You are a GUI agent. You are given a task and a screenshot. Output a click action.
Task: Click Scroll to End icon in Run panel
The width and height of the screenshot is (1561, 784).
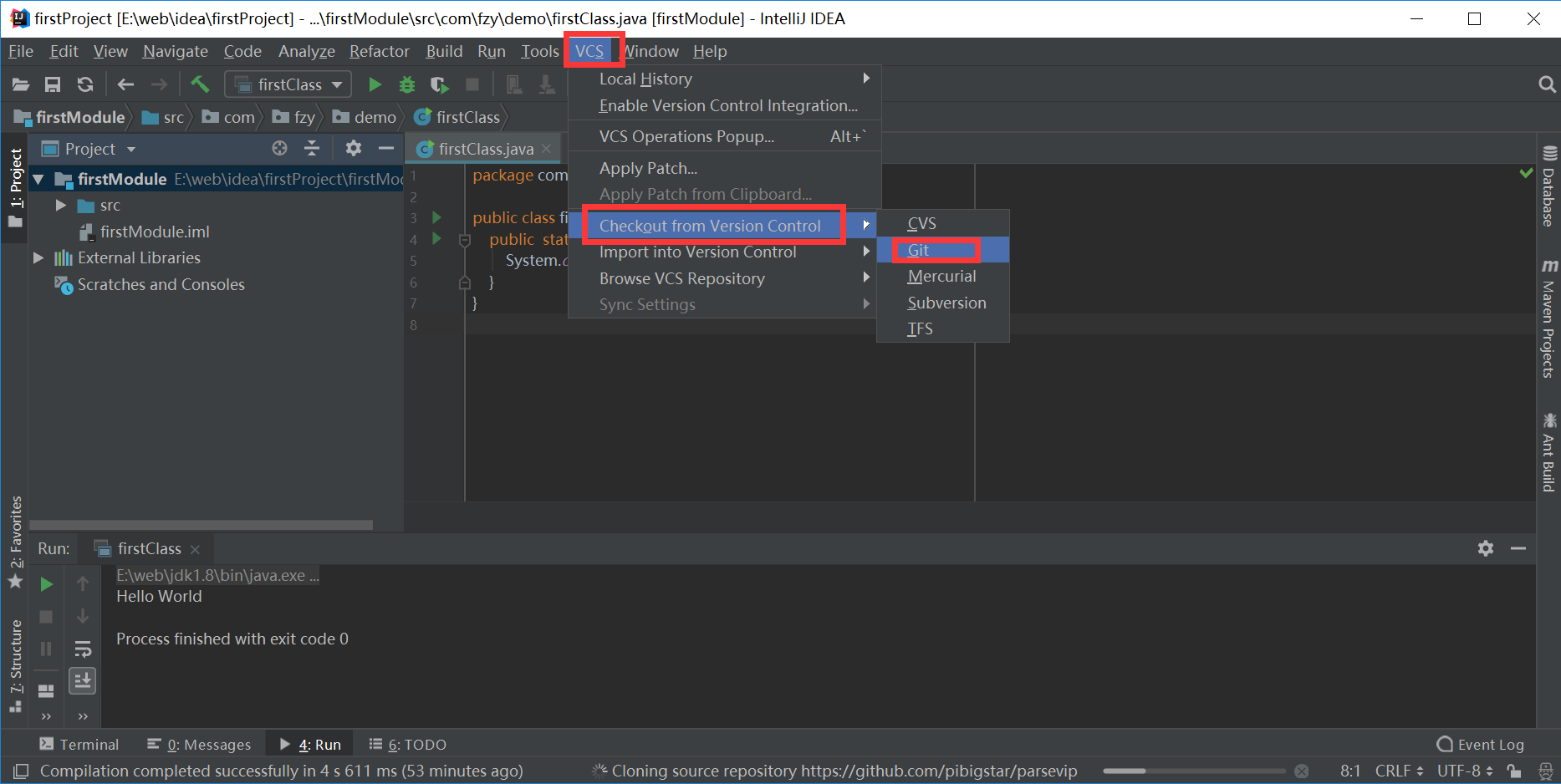pos(83,681)
